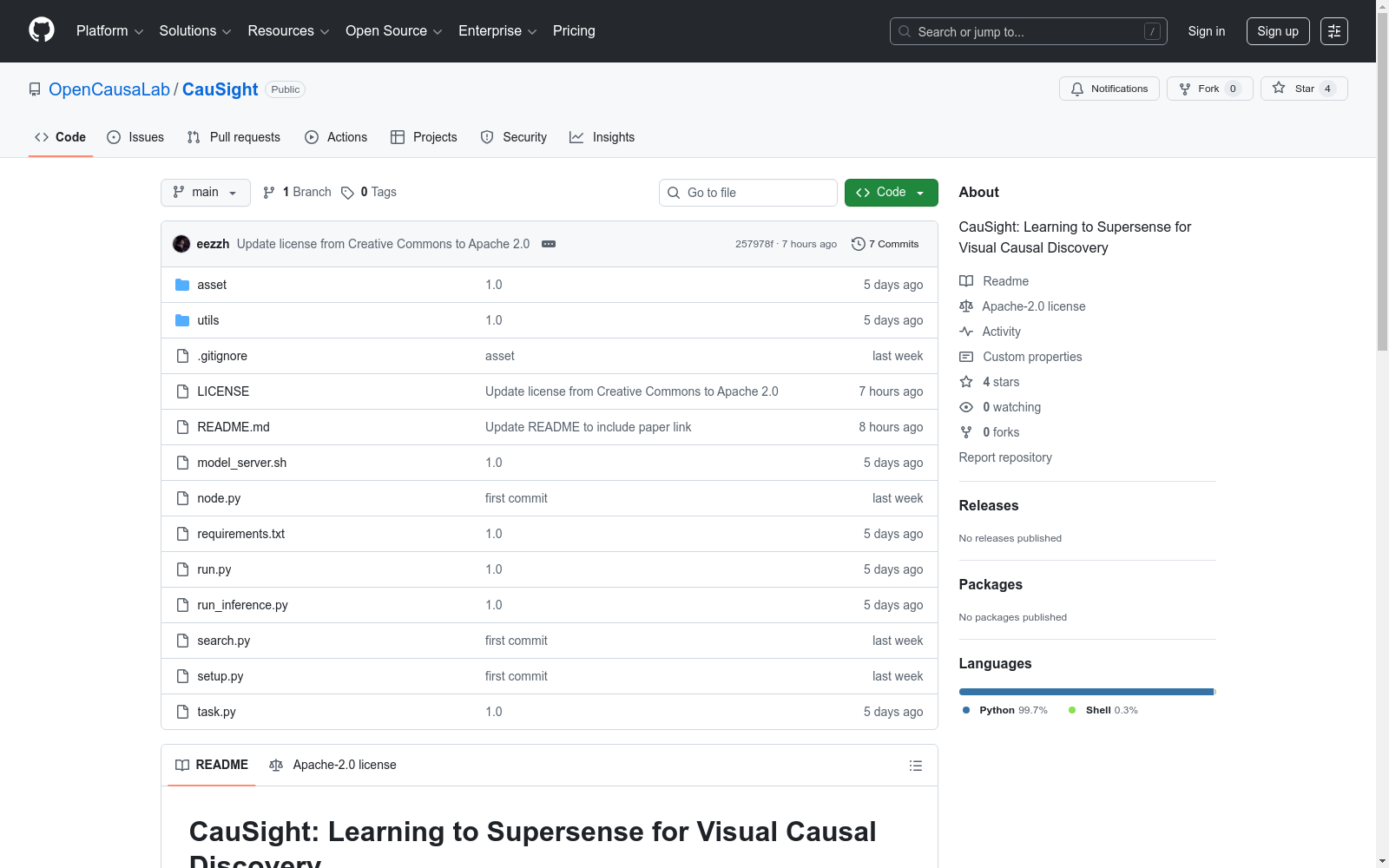Switch to the Security tab

click(x=514, y=137)
